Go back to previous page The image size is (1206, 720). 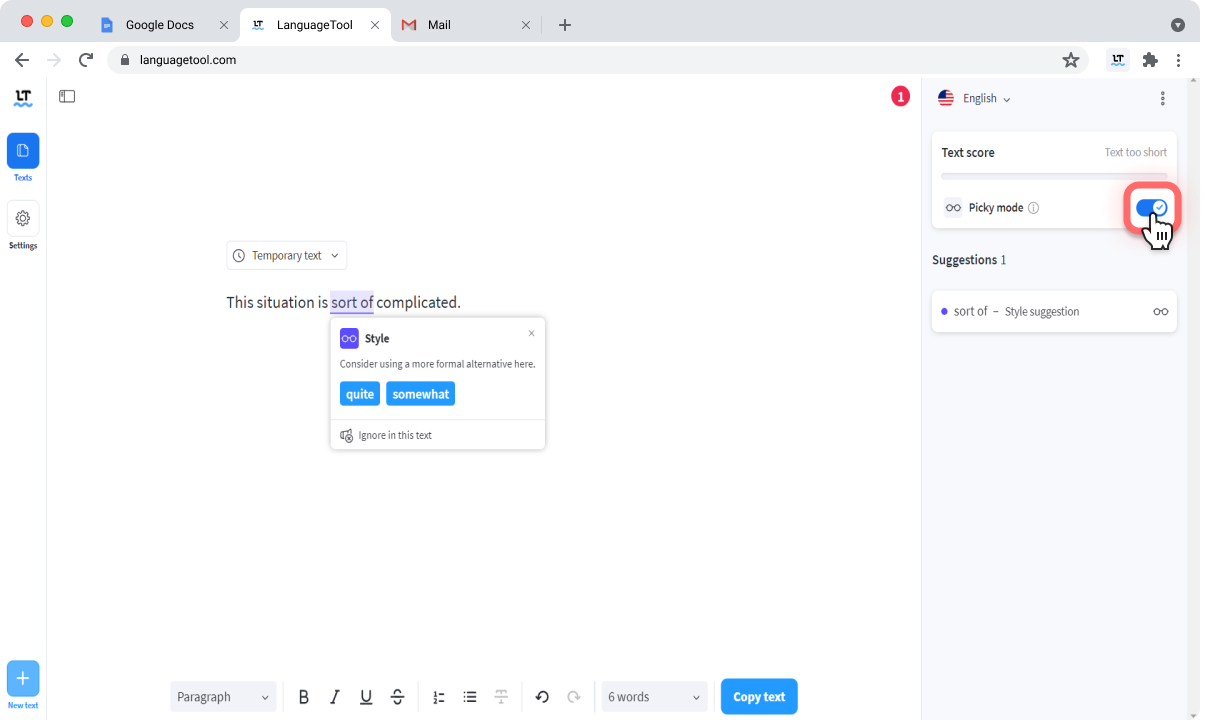(22, 60)
